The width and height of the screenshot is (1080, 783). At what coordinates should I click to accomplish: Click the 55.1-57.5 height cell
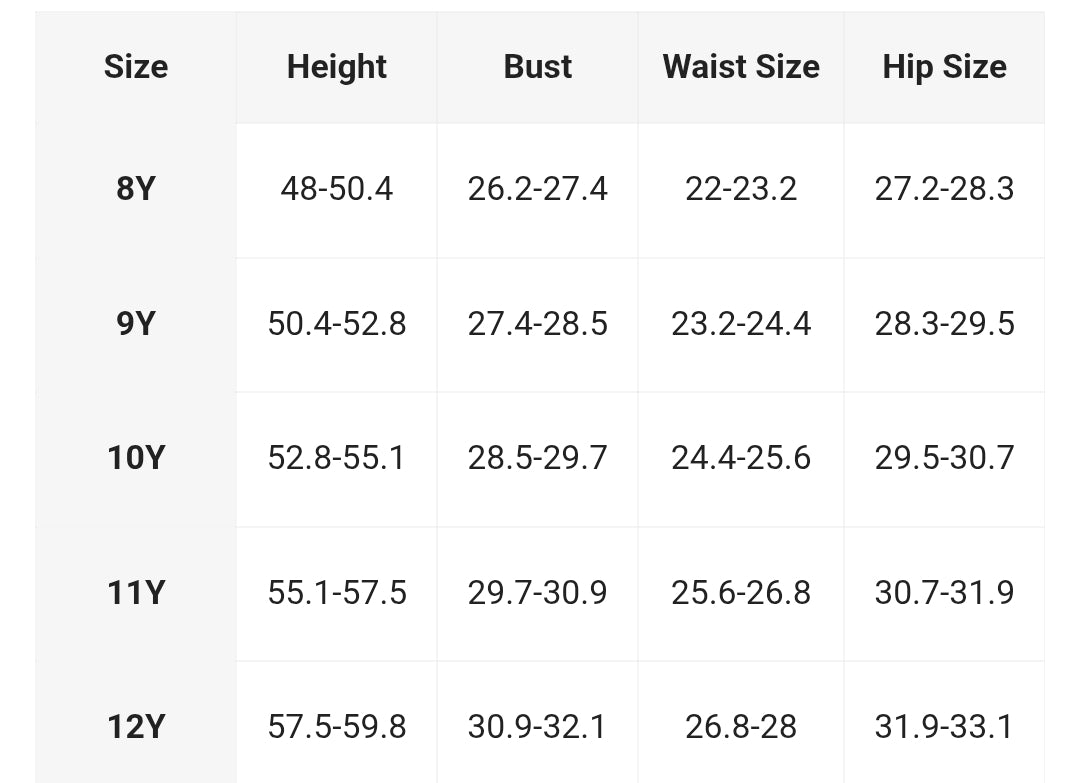click(x=336, y=593)
